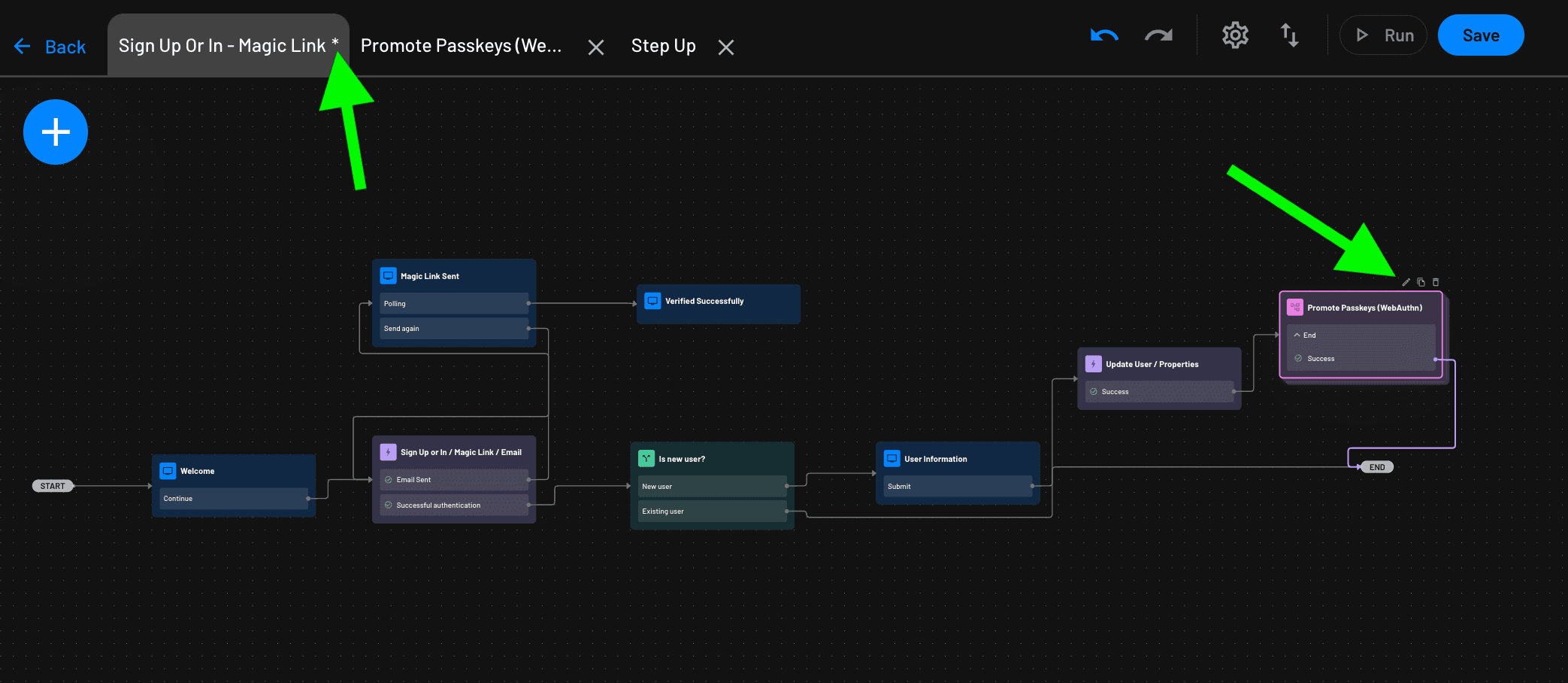Edit Promote Passkeys node via pencil icon

(1406, 283)
